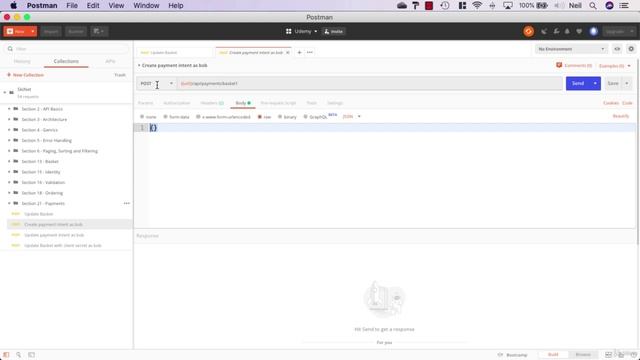Click the orange sync status icon
The width and height of the screenshot is (640, 360).
click(529, 31)
